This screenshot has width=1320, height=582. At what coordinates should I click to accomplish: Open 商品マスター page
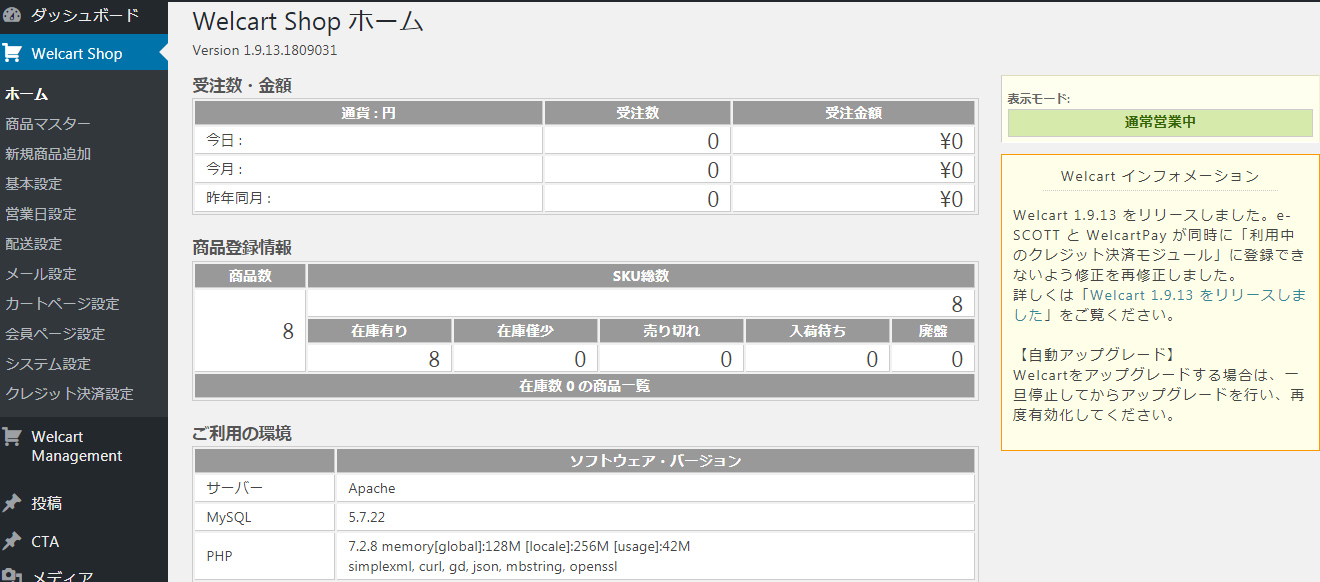[x=48, y=124]
